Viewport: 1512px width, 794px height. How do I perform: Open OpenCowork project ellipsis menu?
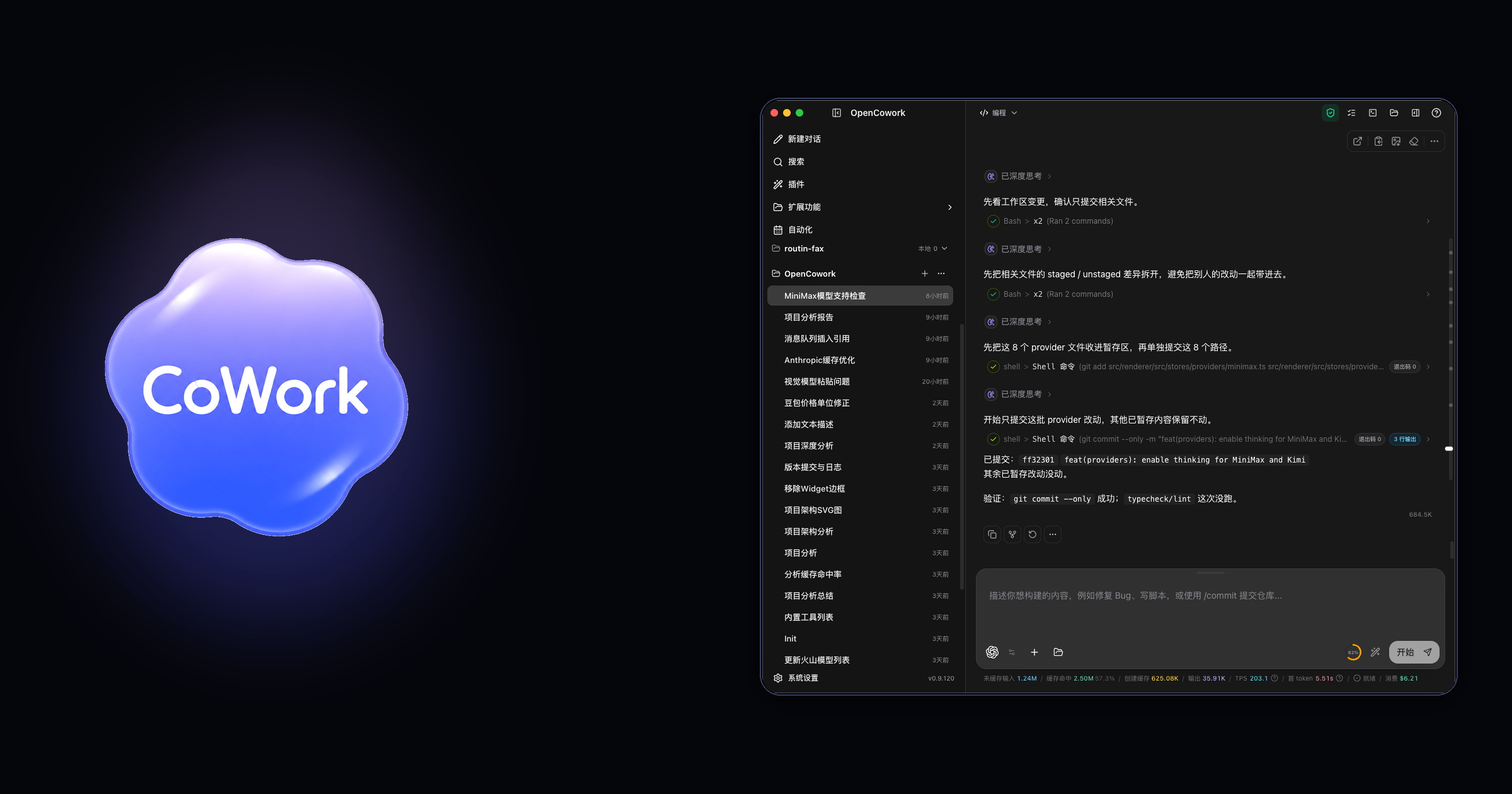[941, 273]
